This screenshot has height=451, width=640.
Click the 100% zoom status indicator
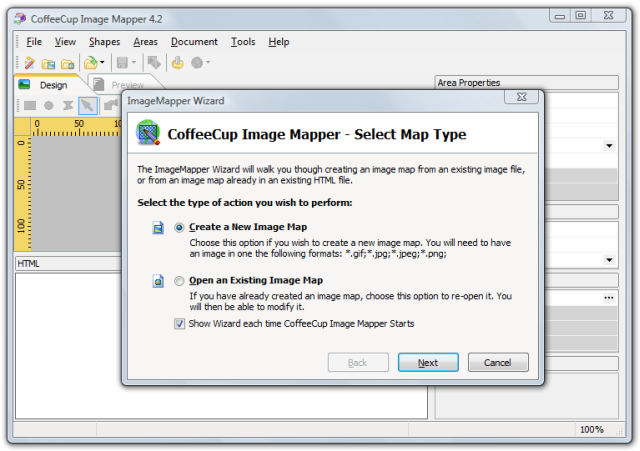[592, 430]
